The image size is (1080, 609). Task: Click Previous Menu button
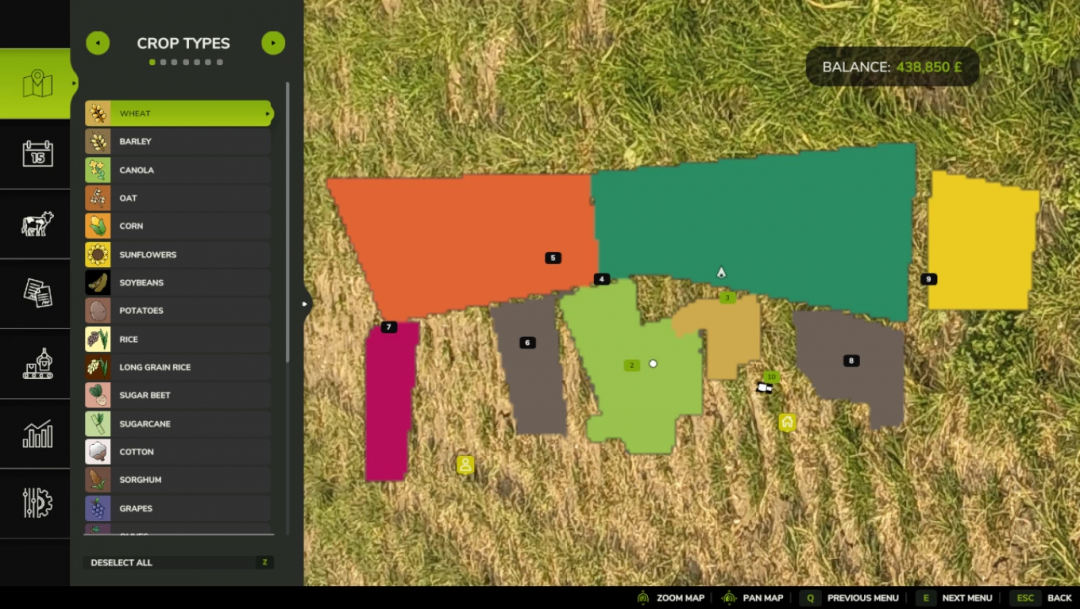pos(851,598)
